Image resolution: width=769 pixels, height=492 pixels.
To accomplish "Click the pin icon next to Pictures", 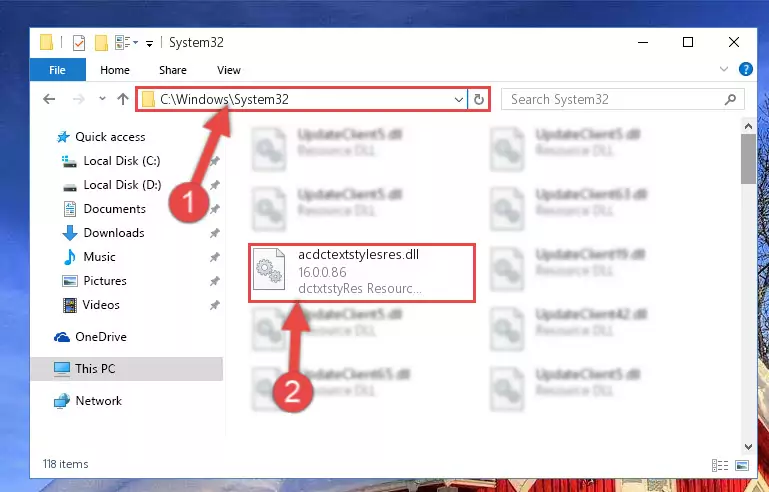I will (x=215, y=281).
